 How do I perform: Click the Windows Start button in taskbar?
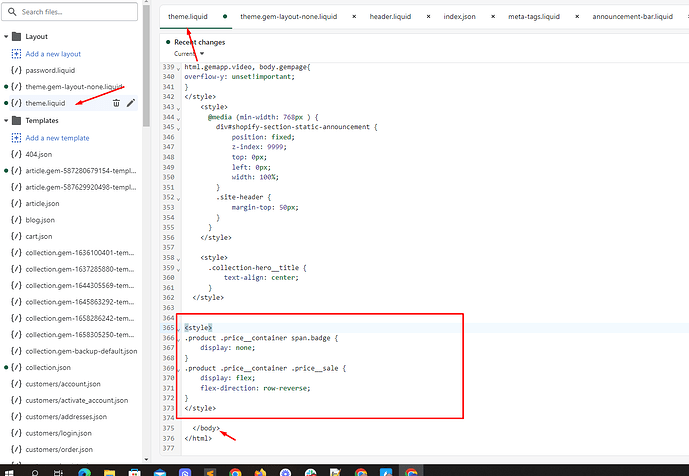9,470
